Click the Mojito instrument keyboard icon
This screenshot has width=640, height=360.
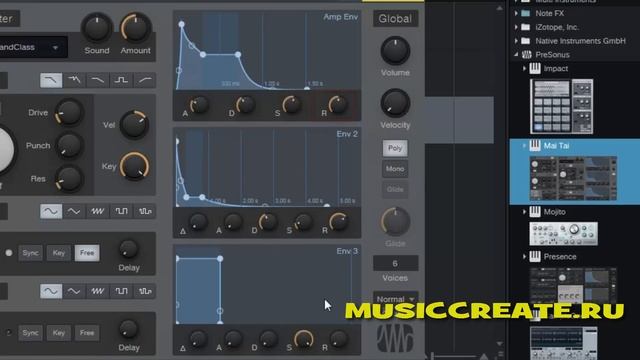tap(535, 211)
